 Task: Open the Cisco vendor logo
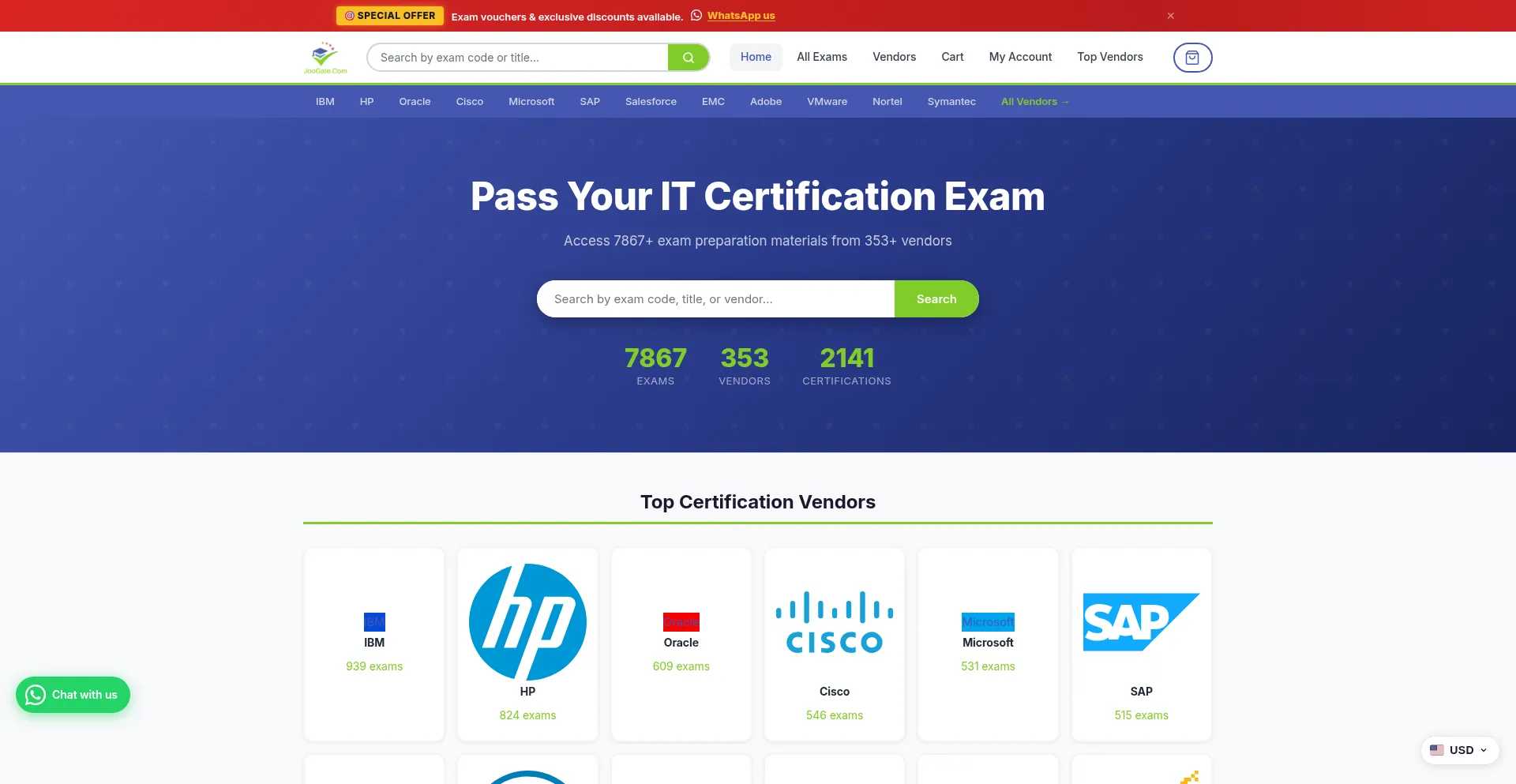click(x=835, y=622)
